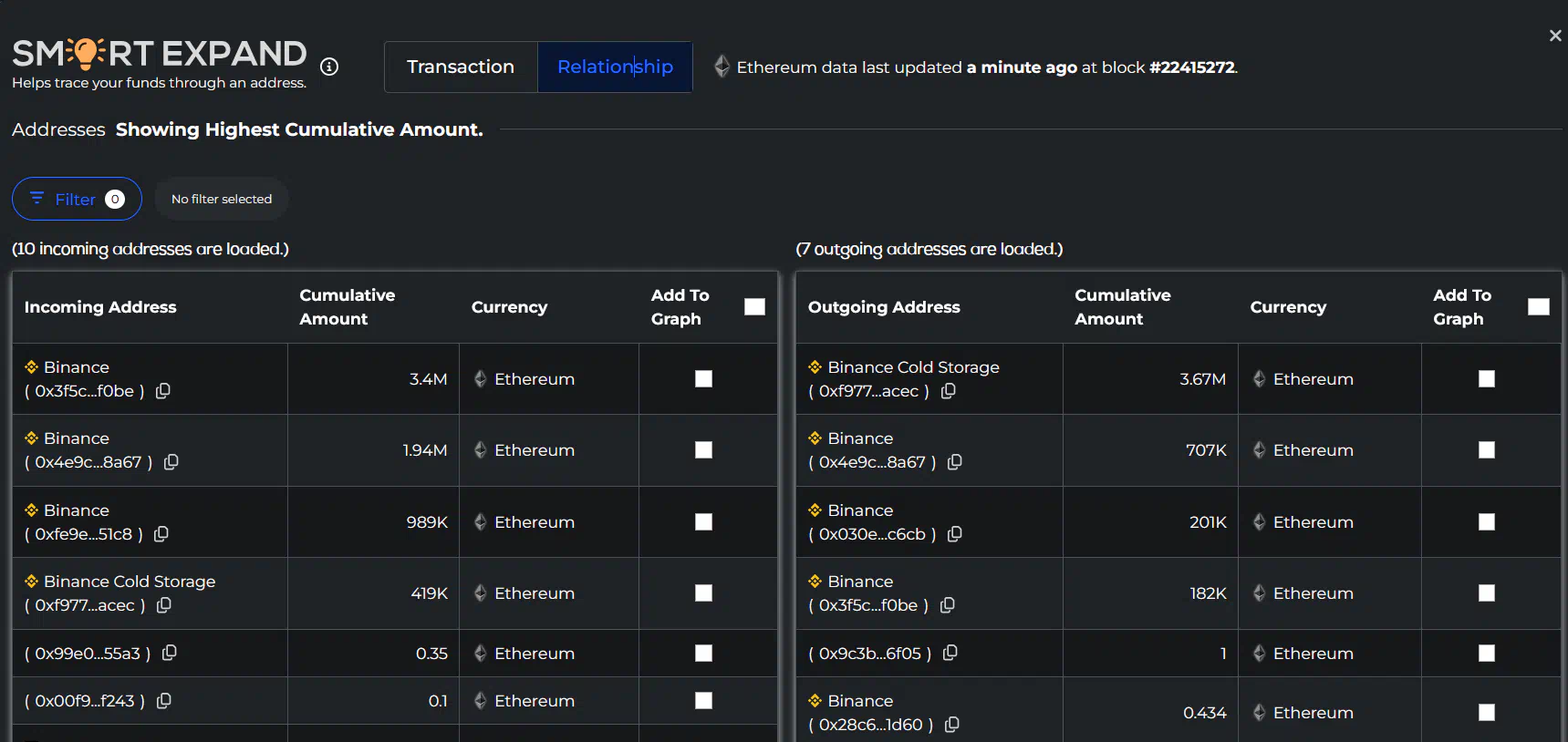Add outgoing Binance 0x4e9c...8a67 to graph
This screenshot has height=742, width=1568.
pos(1487,449)
